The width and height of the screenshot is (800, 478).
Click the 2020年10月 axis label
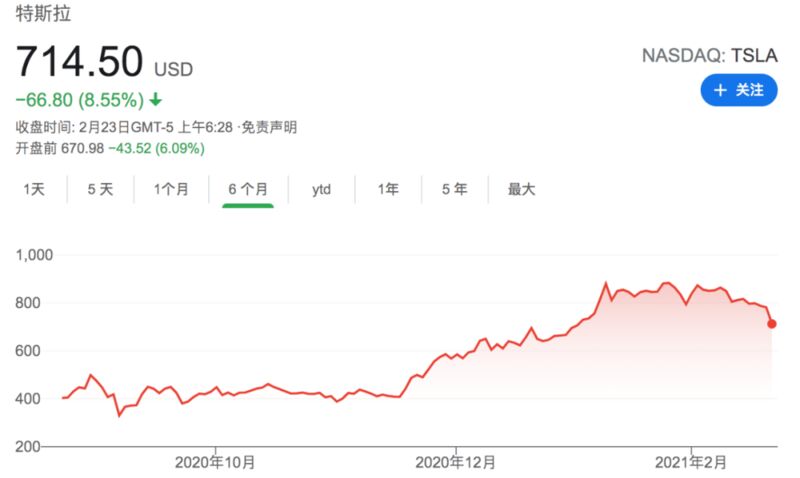[x=215, y=462]
